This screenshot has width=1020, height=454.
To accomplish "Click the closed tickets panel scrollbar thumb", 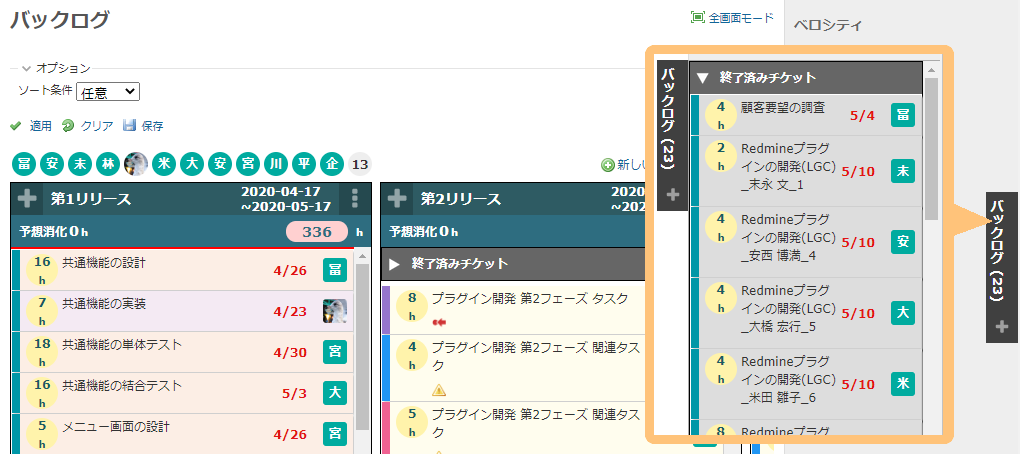I will point(931,148).
